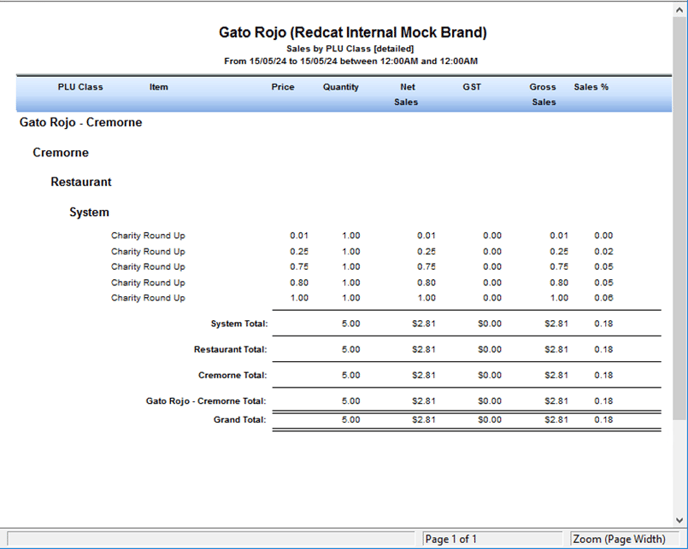Click the System Total label
Image resolution: width=688 pixels, height=549 pixels.
coord(239,323)
